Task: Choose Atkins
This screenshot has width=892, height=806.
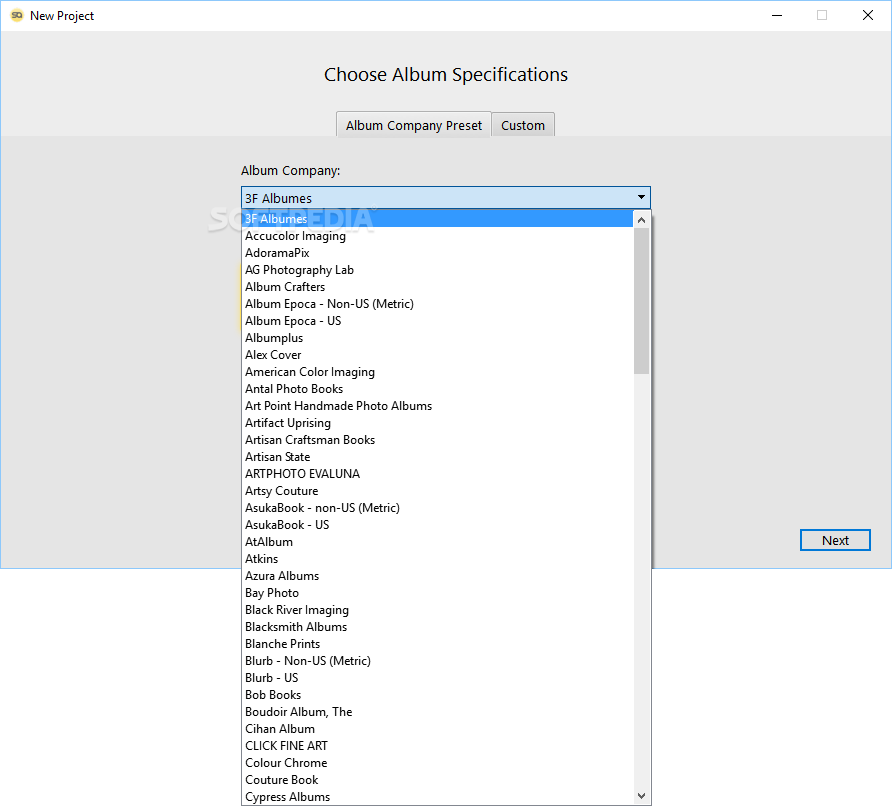Action: 437,559
